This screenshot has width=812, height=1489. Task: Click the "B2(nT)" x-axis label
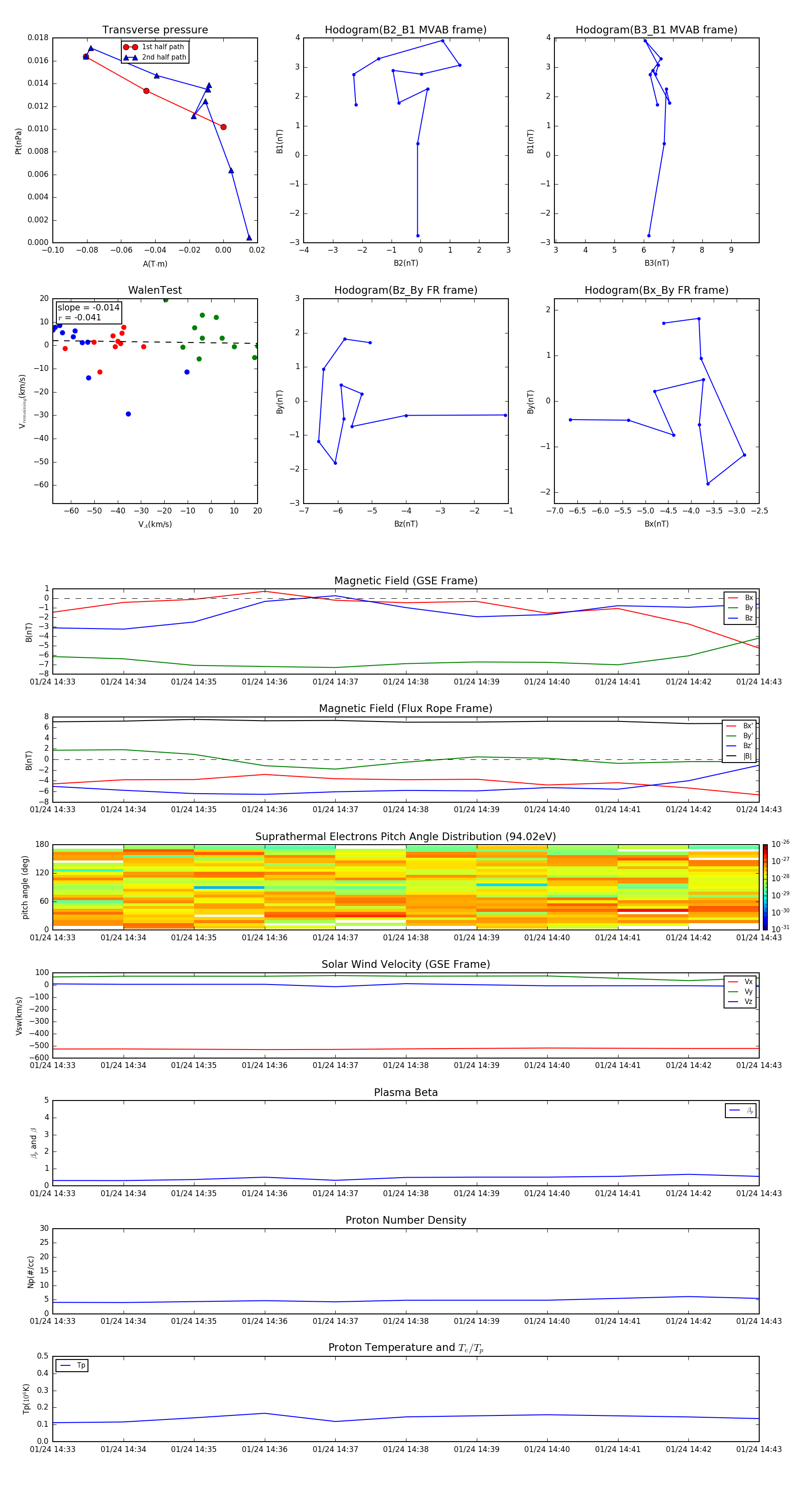[x=406, y=263]
